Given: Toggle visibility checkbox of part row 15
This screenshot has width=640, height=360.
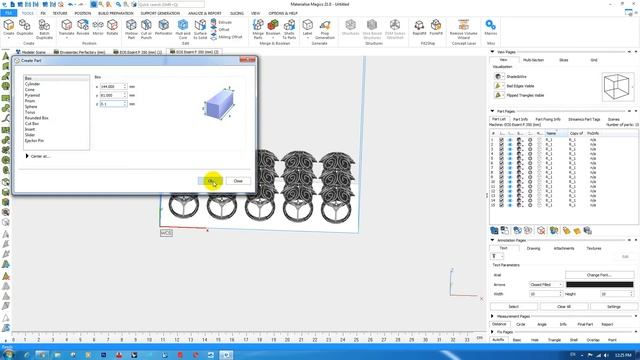Looking at the screenshot, I should click(x=501, y=205).
